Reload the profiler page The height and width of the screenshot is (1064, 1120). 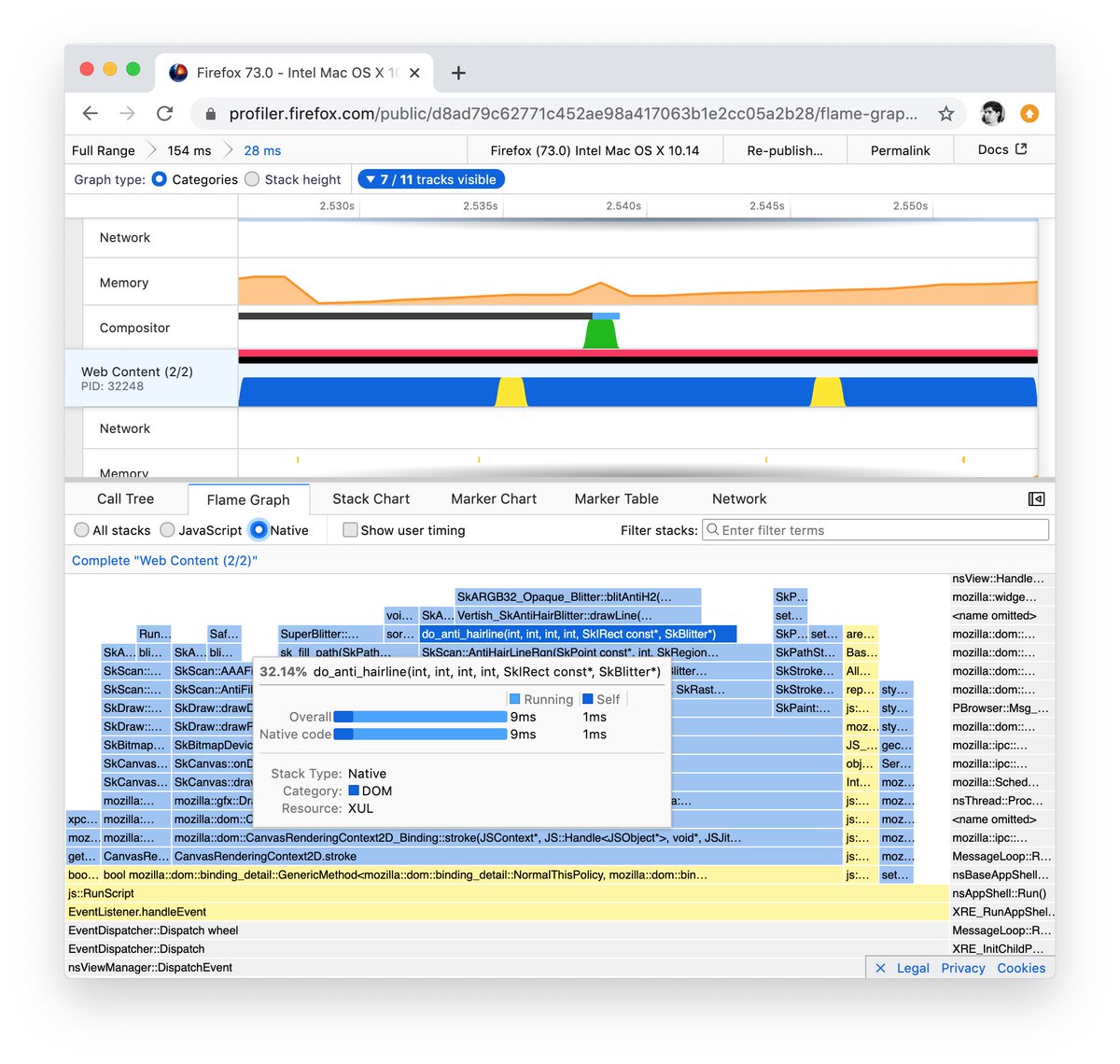pos(165,113)
